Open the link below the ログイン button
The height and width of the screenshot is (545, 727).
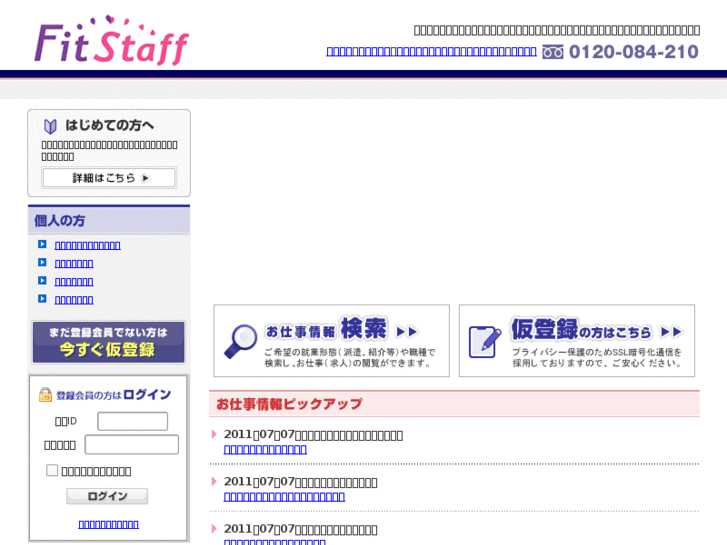108,524
